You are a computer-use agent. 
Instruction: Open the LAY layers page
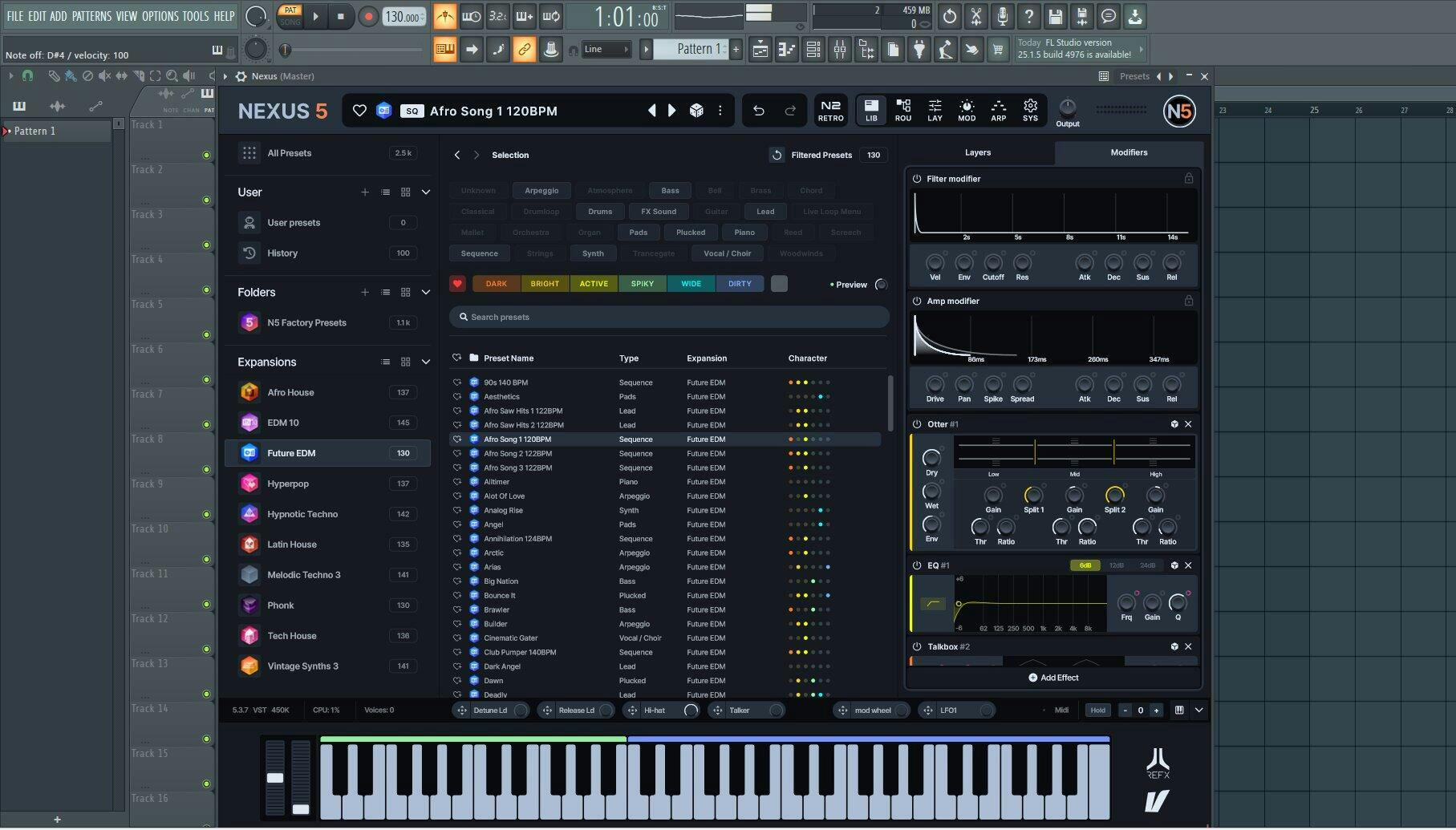[935, 111]
